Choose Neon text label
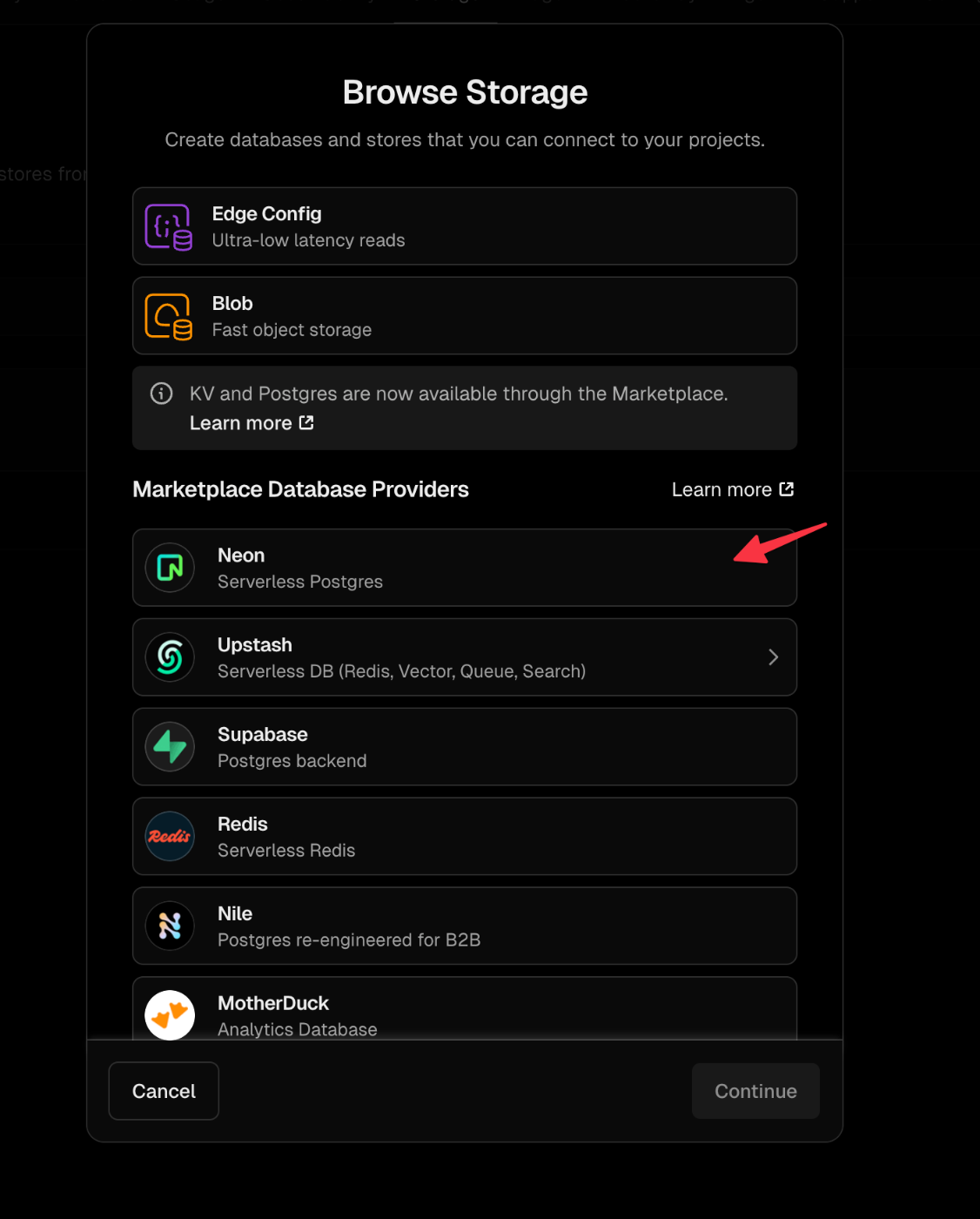This screenshot has width=980, height=1219. click(x=241, y=556)
